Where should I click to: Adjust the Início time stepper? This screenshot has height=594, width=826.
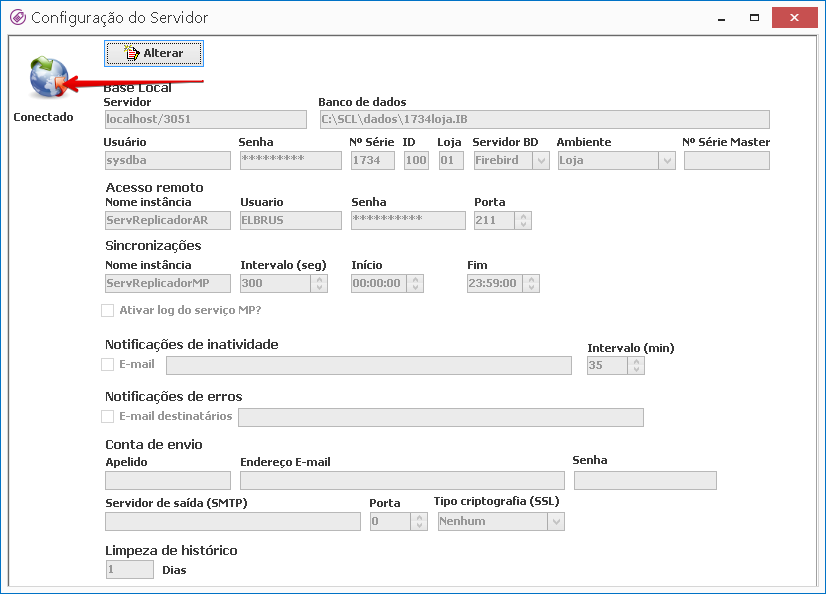point(415,283)
